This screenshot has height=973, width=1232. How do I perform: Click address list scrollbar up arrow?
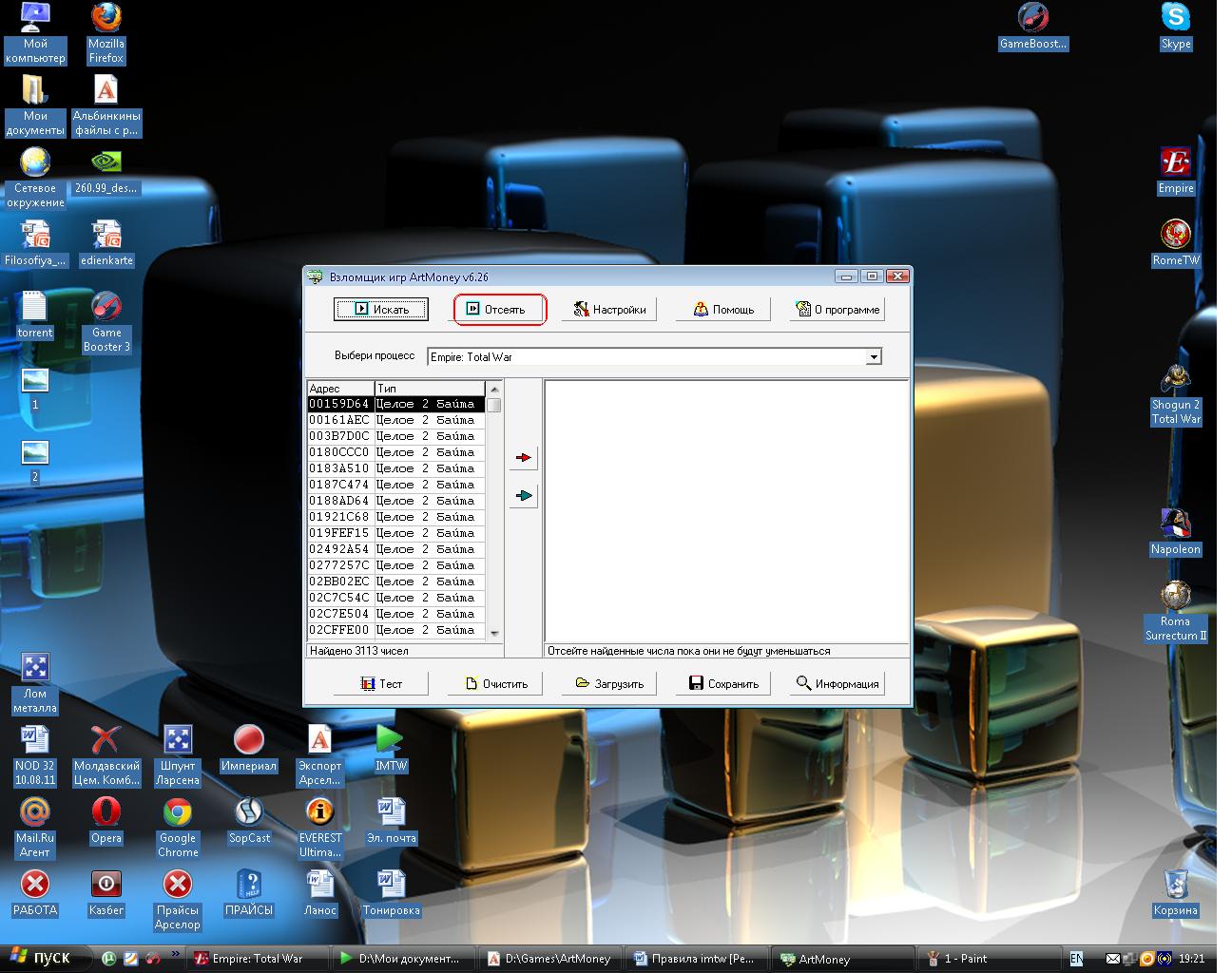click(493, 389)
